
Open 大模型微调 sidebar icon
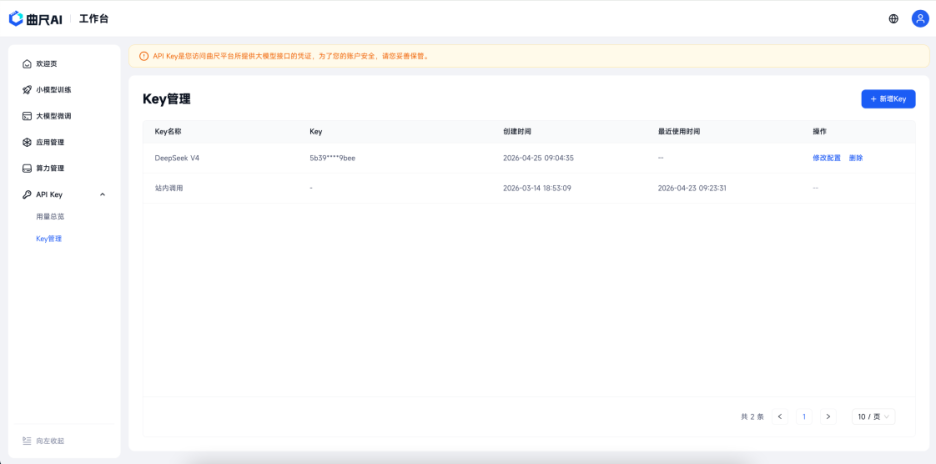[x=27, y=116]
